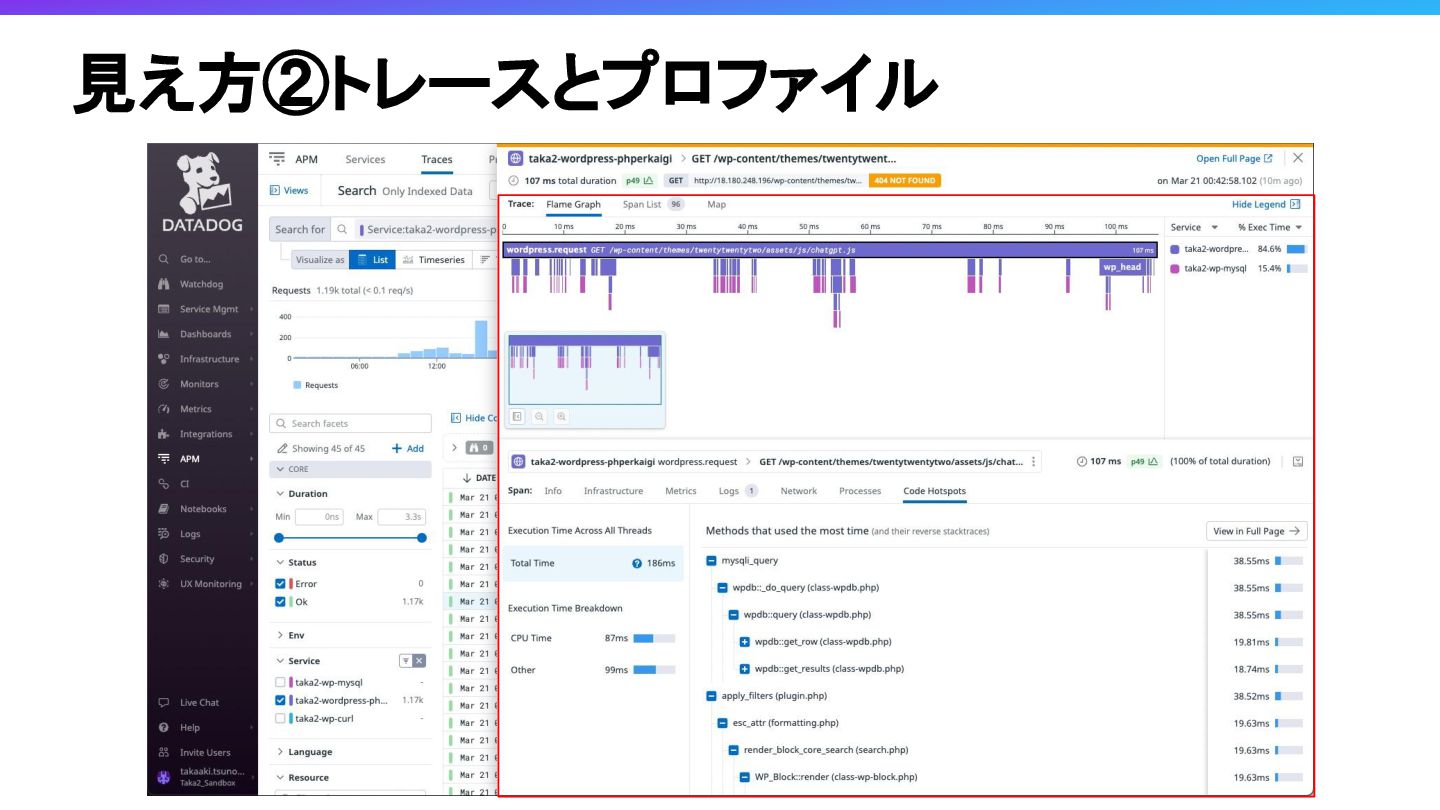The image size is (1440, 810).
Task: Click the Search facets input field
Action: (351, 424)
